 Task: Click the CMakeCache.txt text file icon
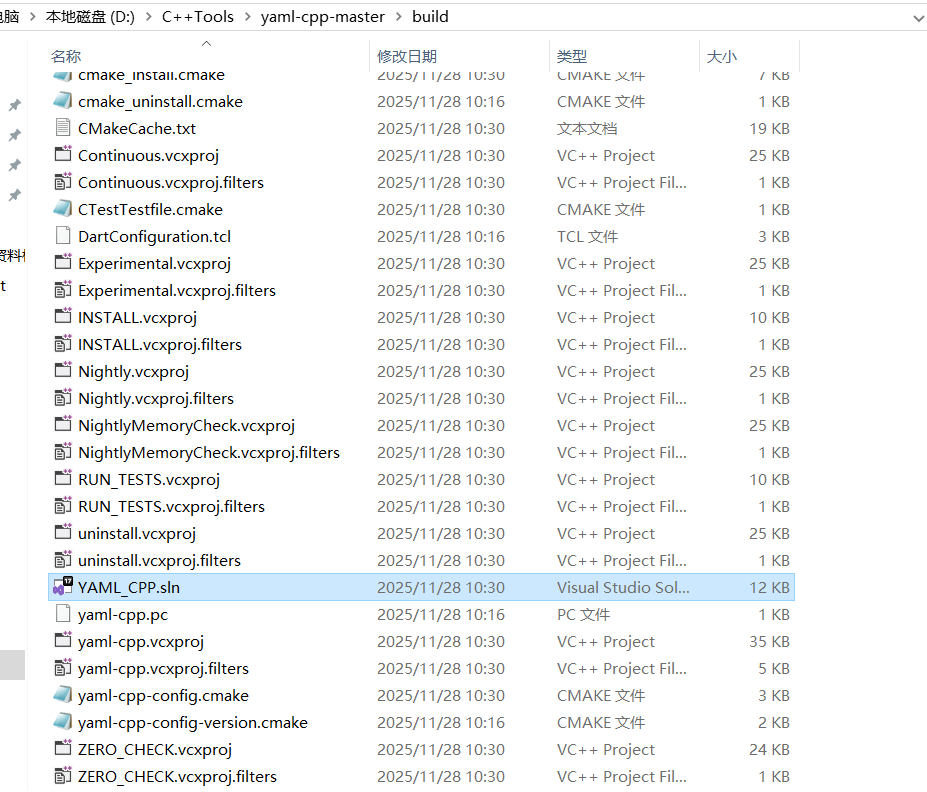tap(61, 128)
